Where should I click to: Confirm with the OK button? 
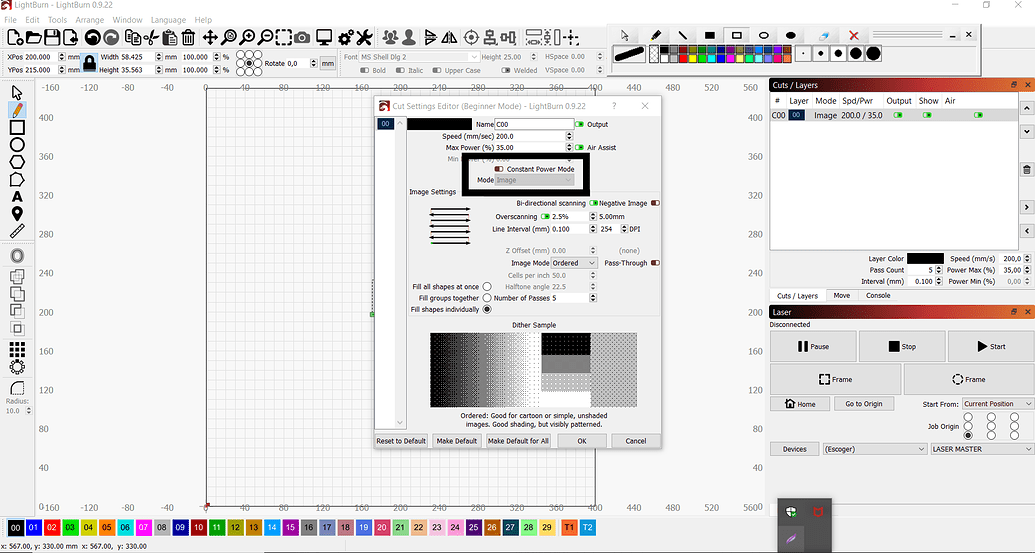(x=582, y=441)
